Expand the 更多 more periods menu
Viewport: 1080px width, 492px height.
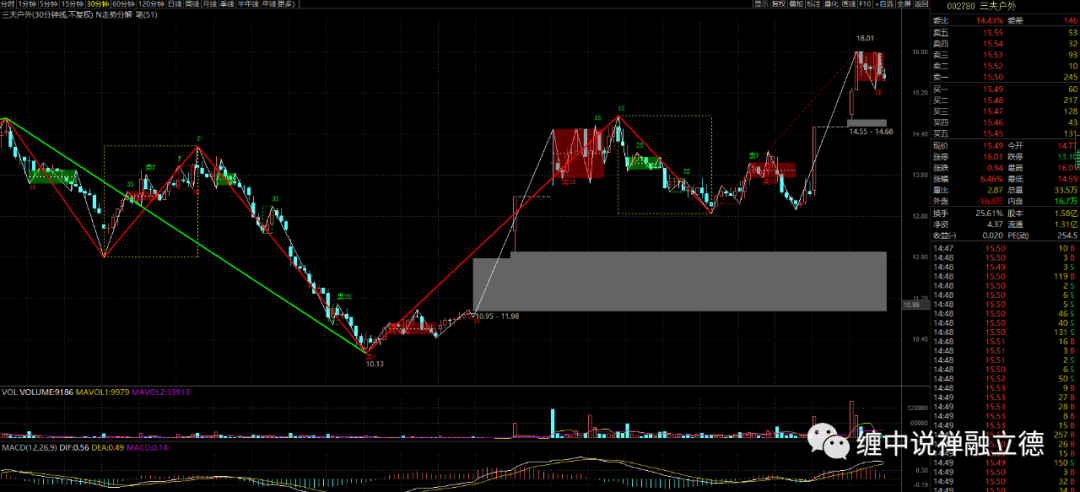pyautogui.click(x=287, y=4)
